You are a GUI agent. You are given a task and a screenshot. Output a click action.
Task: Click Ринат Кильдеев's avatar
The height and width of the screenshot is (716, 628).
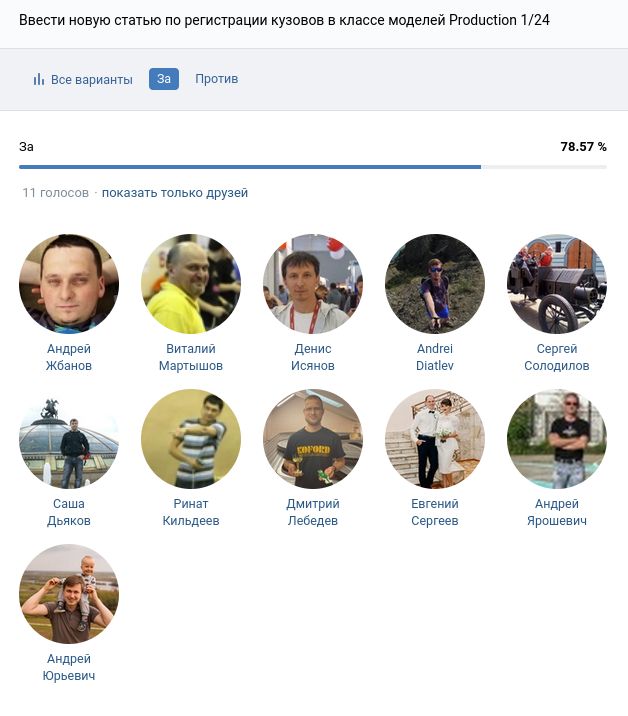[x=191, y=439]
